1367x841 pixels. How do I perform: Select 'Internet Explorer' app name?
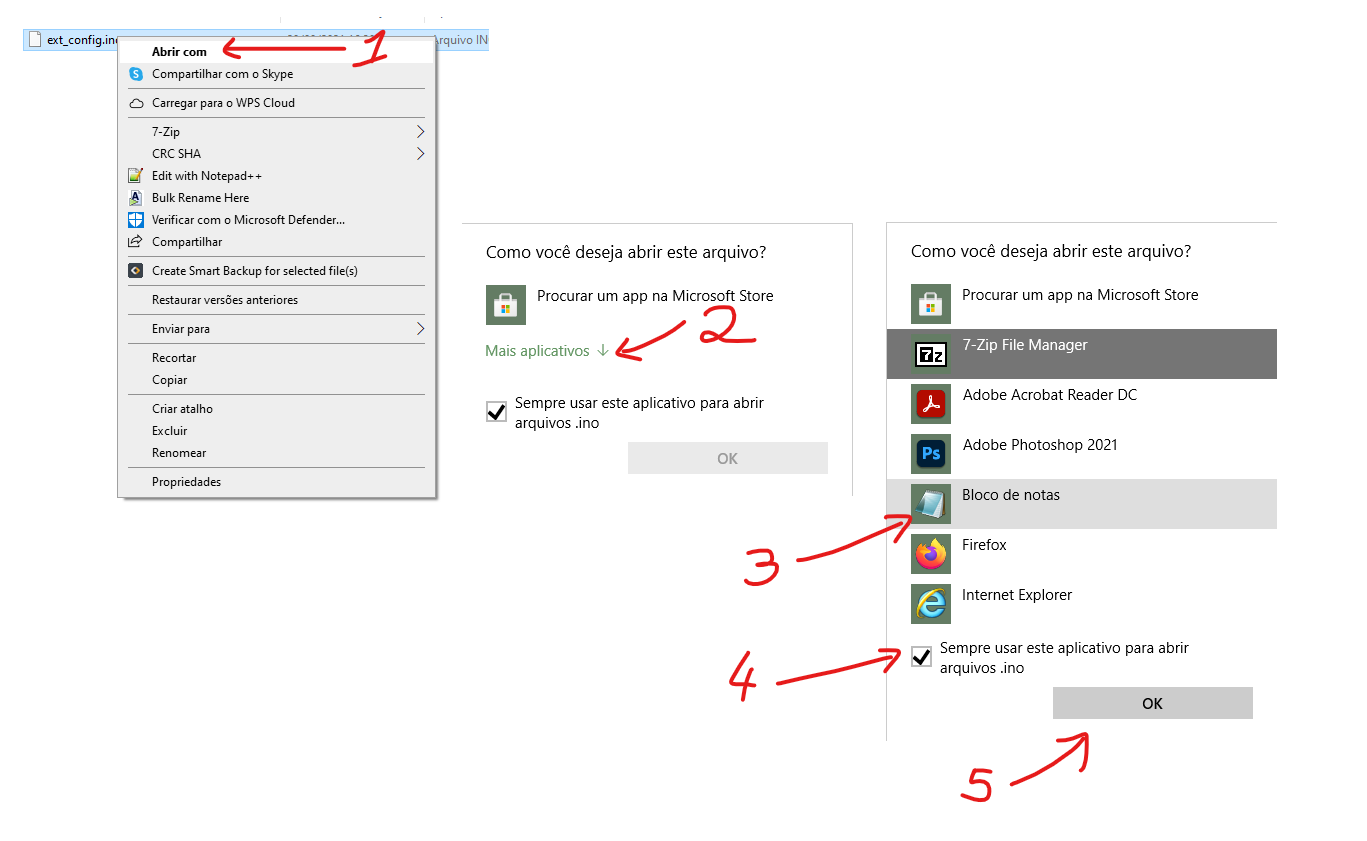[1017, 595]
